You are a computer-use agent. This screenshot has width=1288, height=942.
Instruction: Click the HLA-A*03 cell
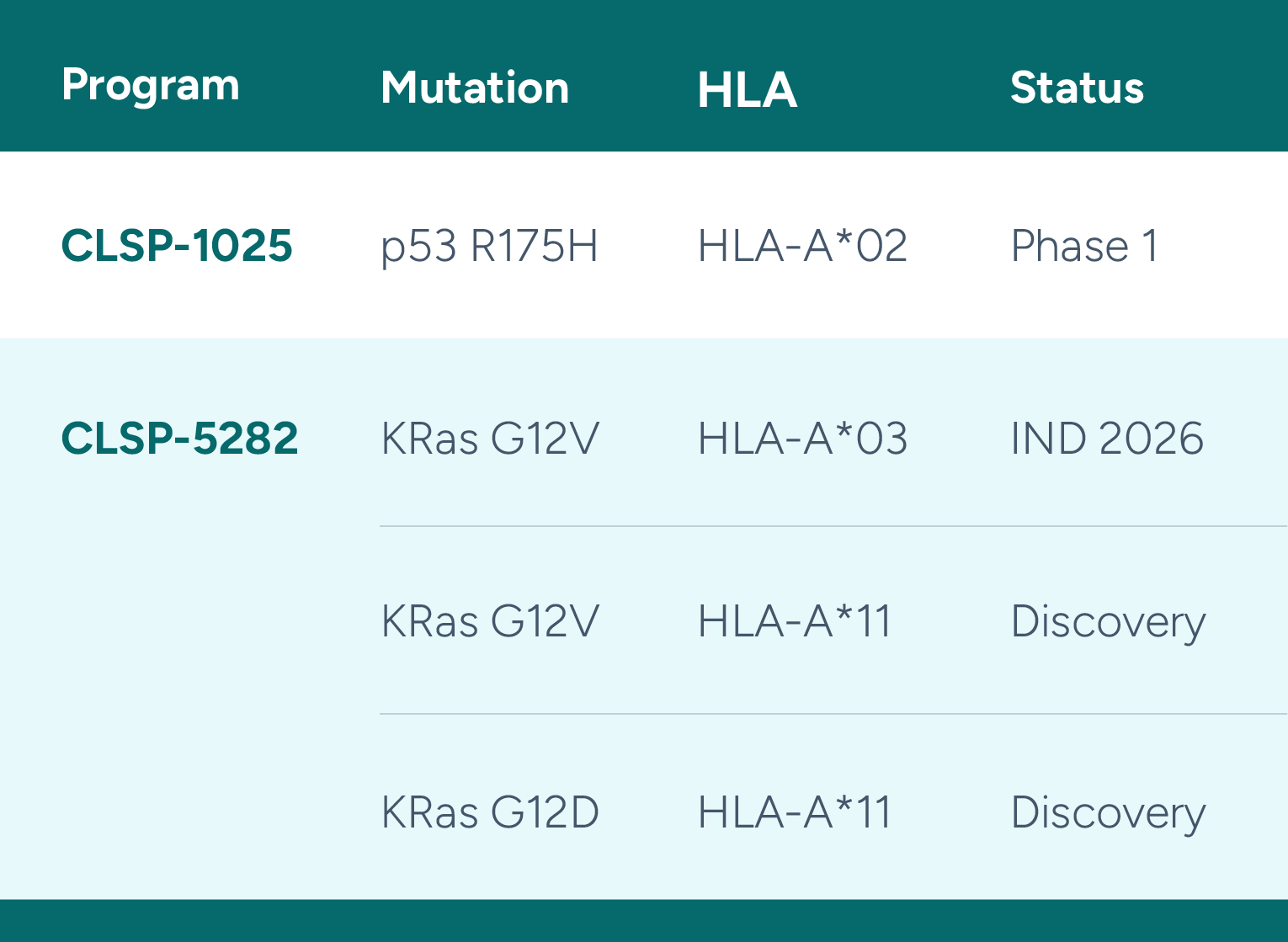pos(802,439)
